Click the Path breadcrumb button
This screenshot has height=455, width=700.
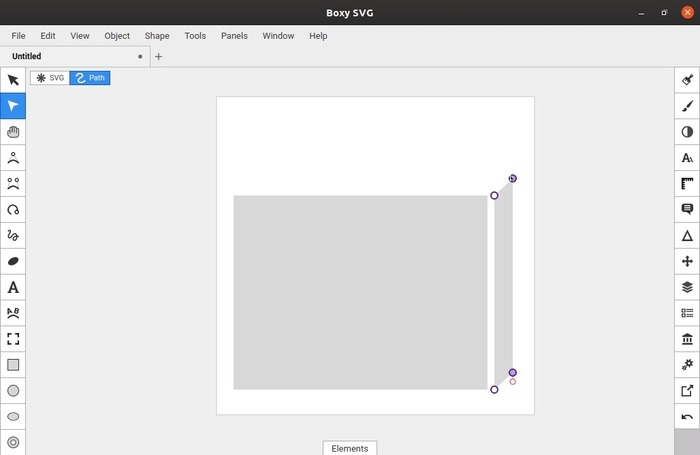(90, 78)
